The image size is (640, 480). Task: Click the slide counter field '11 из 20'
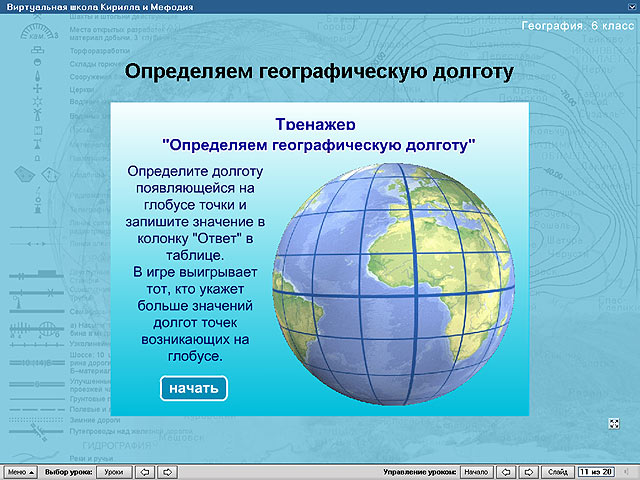(x=598, y=471)
